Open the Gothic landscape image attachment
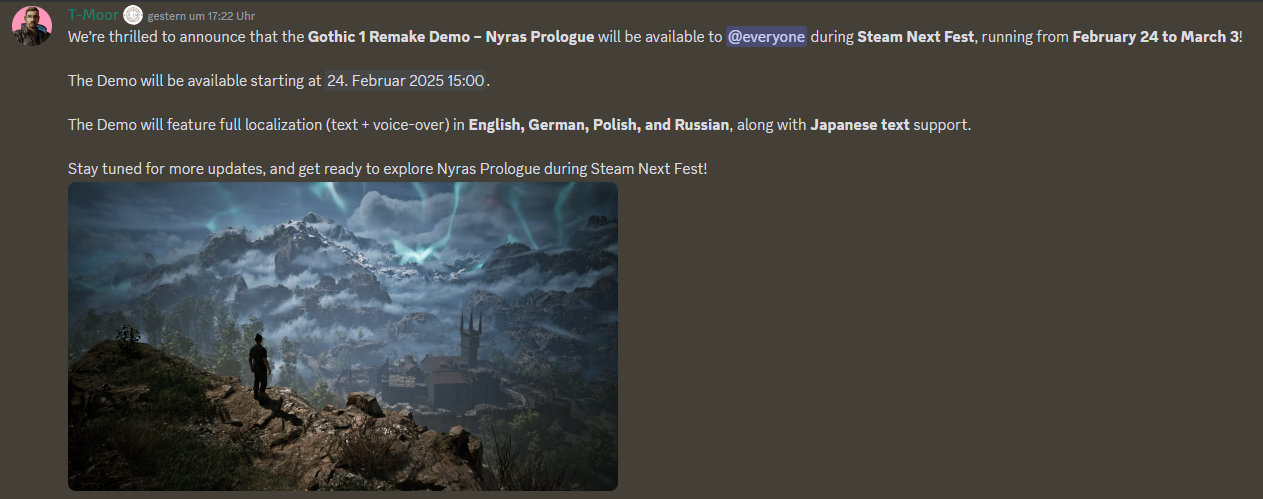The height and width of the screenshot is (499, 1263). [x=343, y=336]
